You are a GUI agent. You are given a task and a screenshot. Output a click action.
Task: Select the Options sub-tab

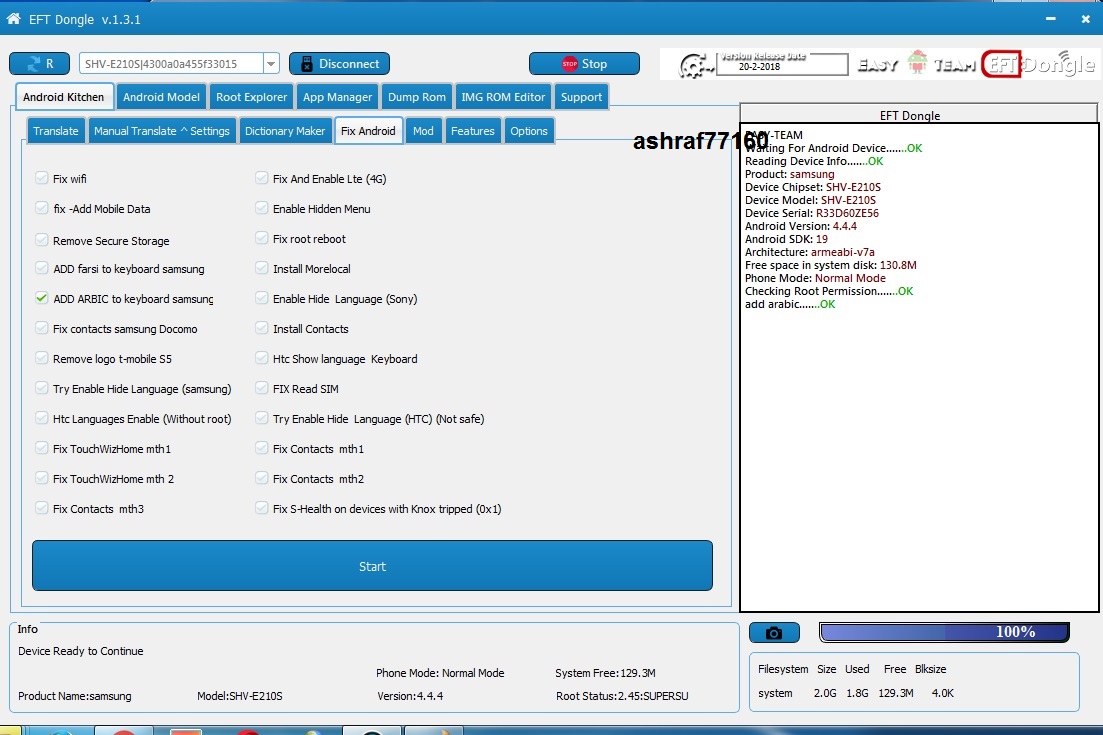(528, 131)
